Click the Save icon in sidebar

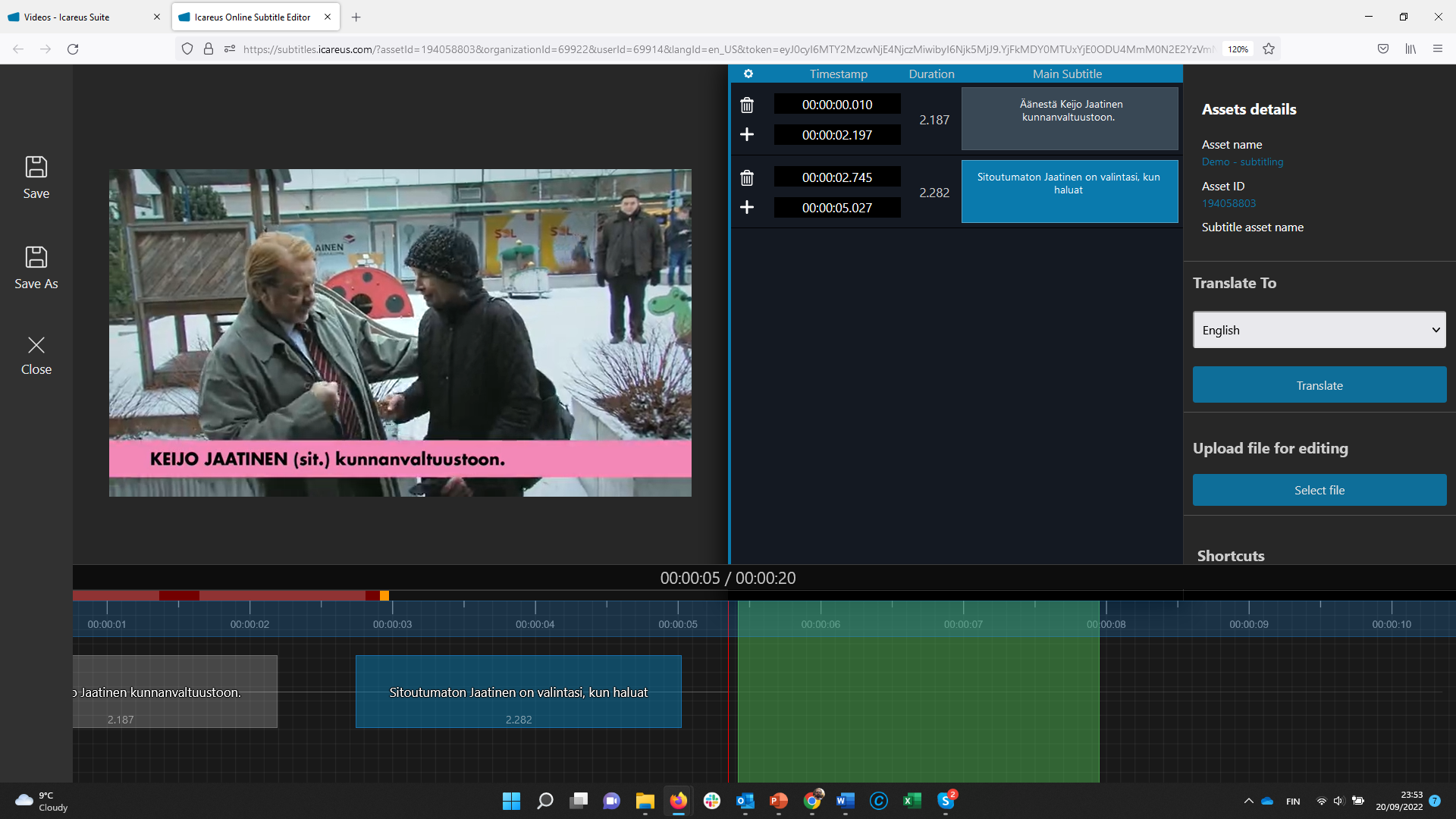point(36,168)
